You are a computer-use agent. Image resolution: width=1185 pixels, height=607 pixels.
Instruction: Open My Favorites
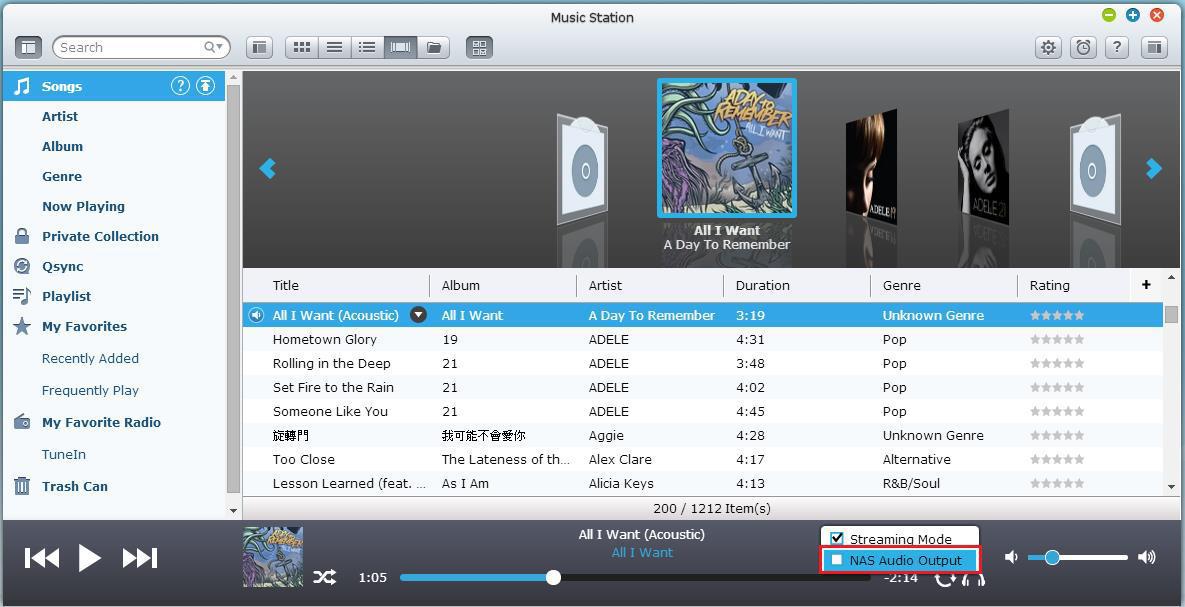[84, 327]
